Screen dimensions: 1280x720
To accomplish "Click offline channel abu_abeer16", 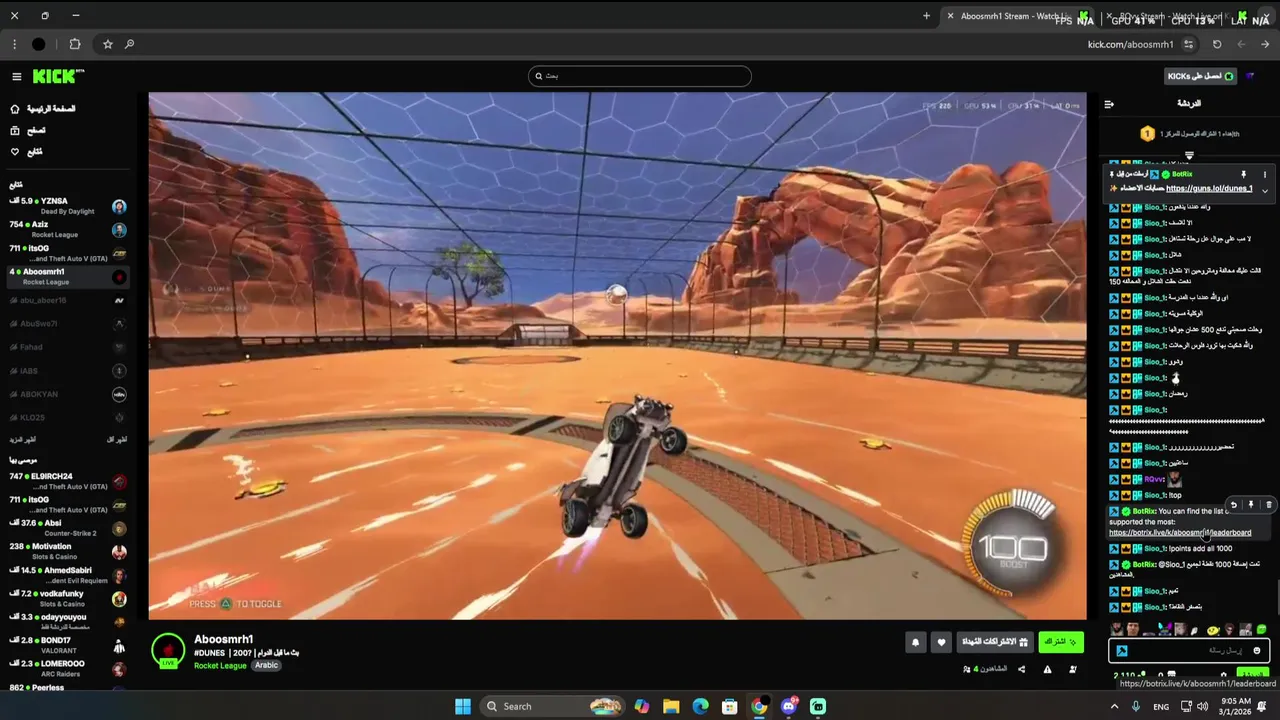I will coord(68,300).
